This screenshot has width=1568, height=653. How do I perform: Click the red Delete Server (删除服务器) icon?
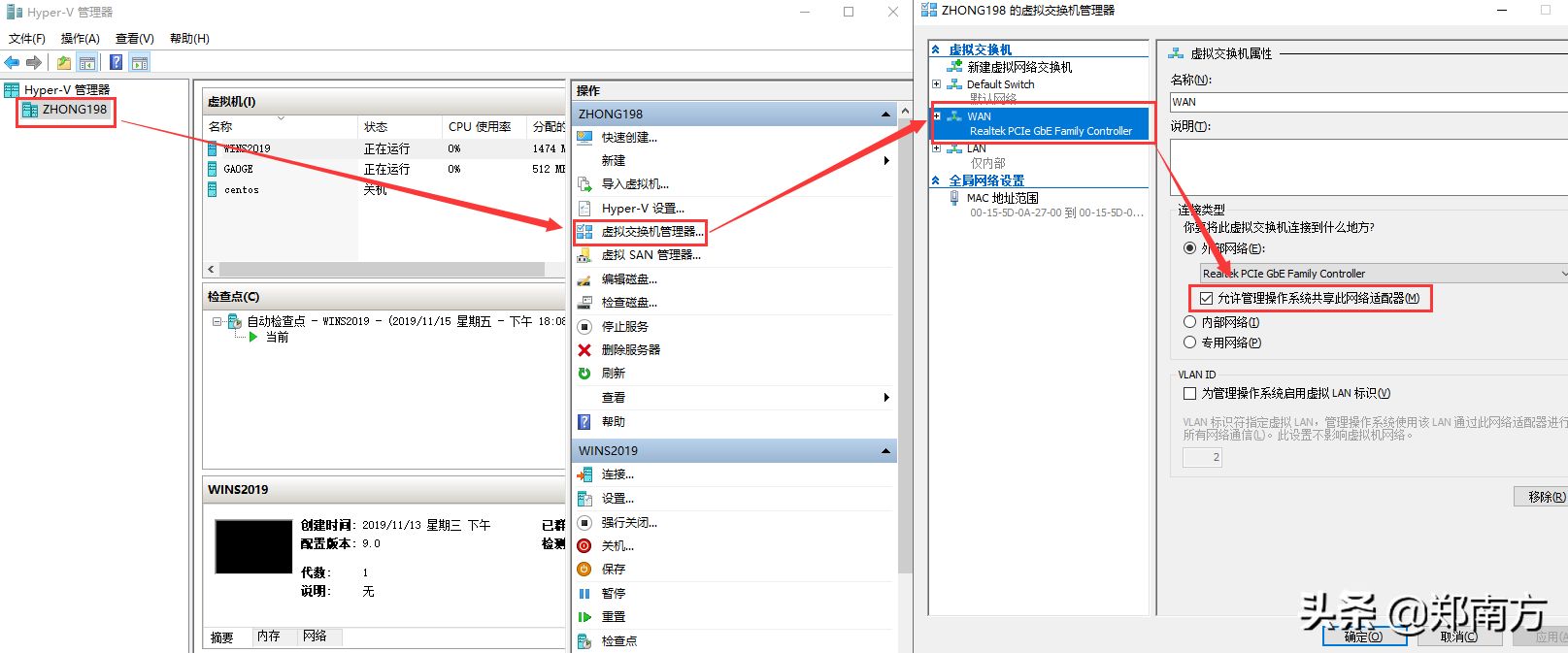584,349
